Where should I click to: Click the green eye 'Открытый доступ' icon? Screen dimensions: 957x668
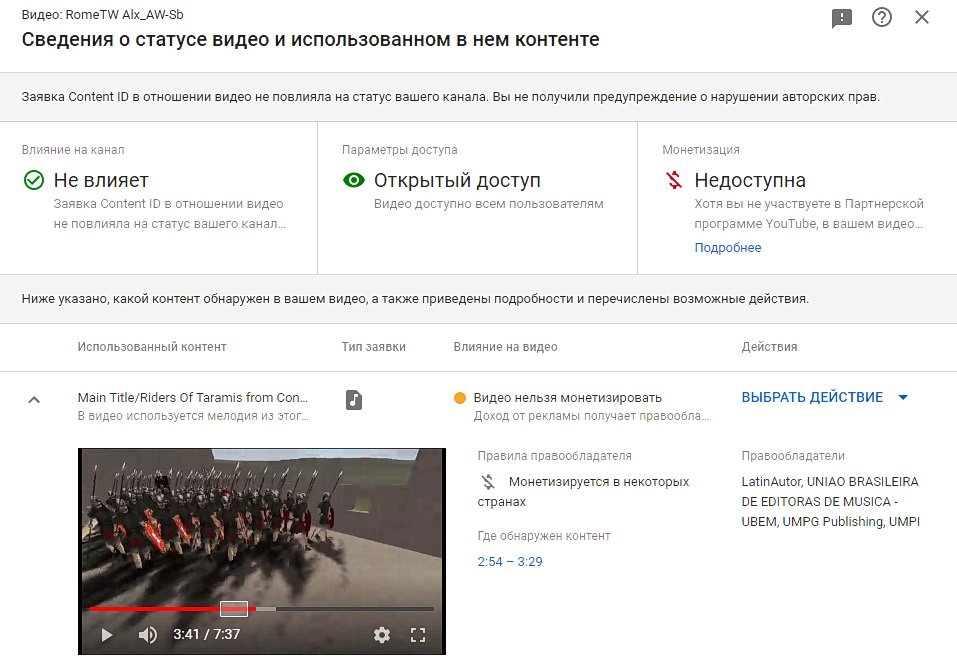pyautogui.click(x=354, y=180)
